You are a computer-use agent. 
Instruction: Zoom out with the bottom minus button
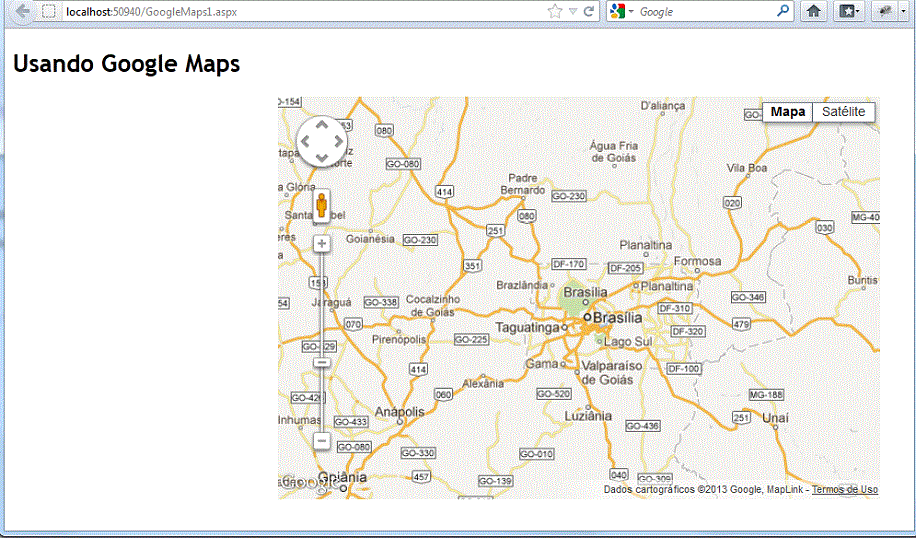pos(322,440)
